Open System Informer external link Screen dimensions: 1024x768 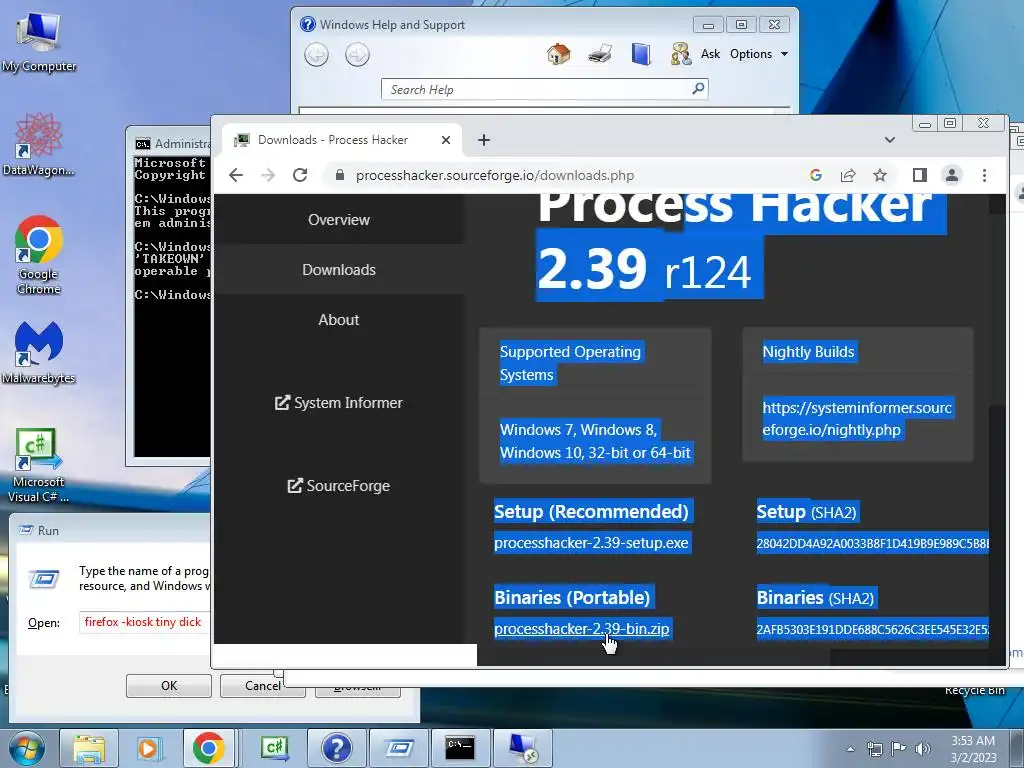pyautogui.click(x=339, y=402)
